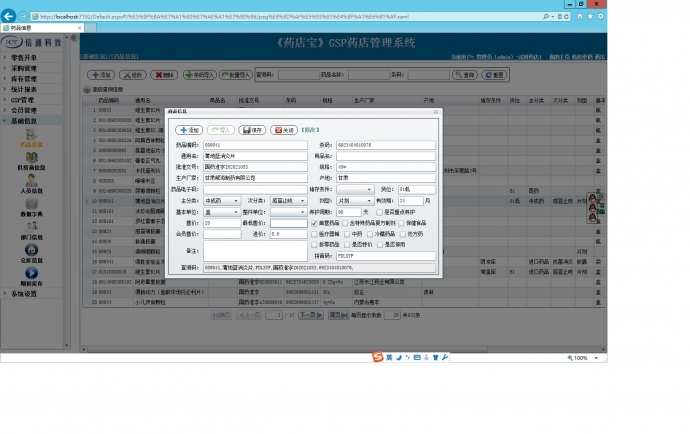Click 条码导入 button in toolbar
Screen dimensions: 690x434
point(199,75)
